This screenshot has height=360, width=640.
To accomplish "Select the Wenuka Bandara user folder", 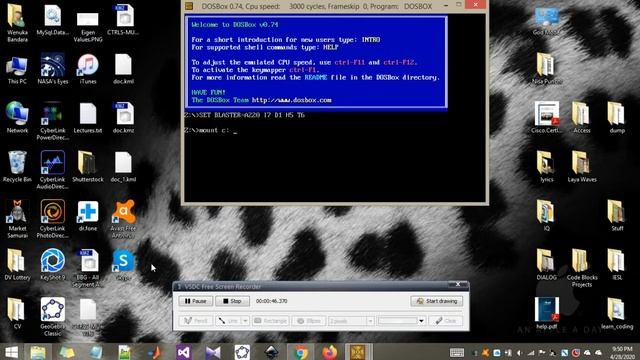I will pyautogui.click(x=17, y=24).
